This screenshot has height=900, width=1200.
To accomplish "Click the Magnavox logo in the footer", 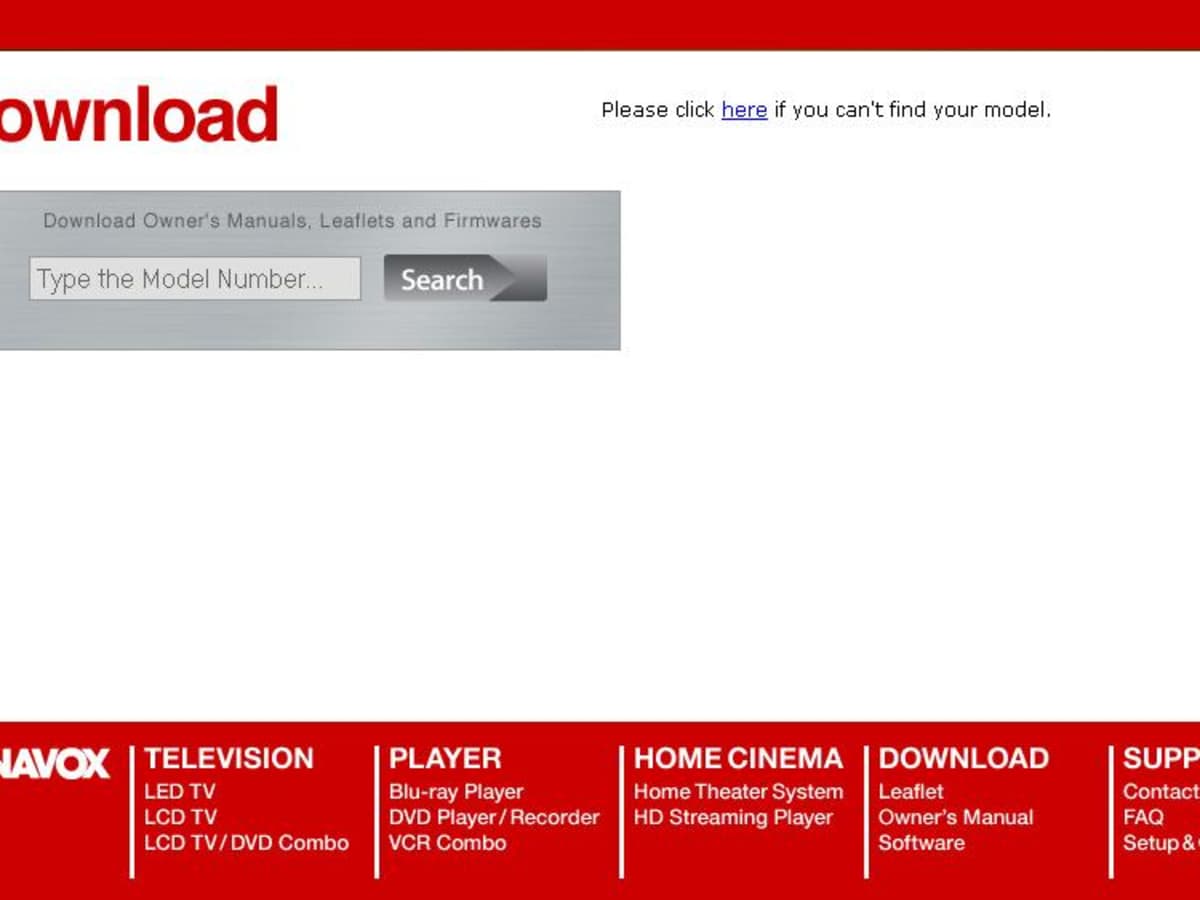I will 55,764.
